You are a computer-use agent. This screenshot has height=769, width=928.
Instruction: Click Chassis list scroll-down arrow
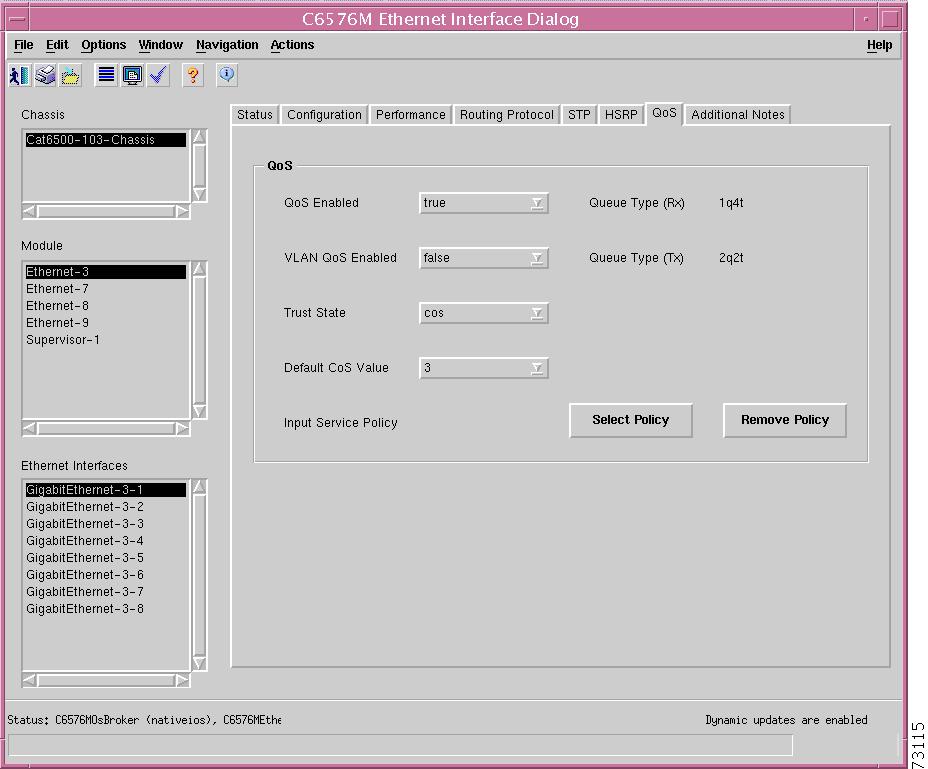pos(199,195)
